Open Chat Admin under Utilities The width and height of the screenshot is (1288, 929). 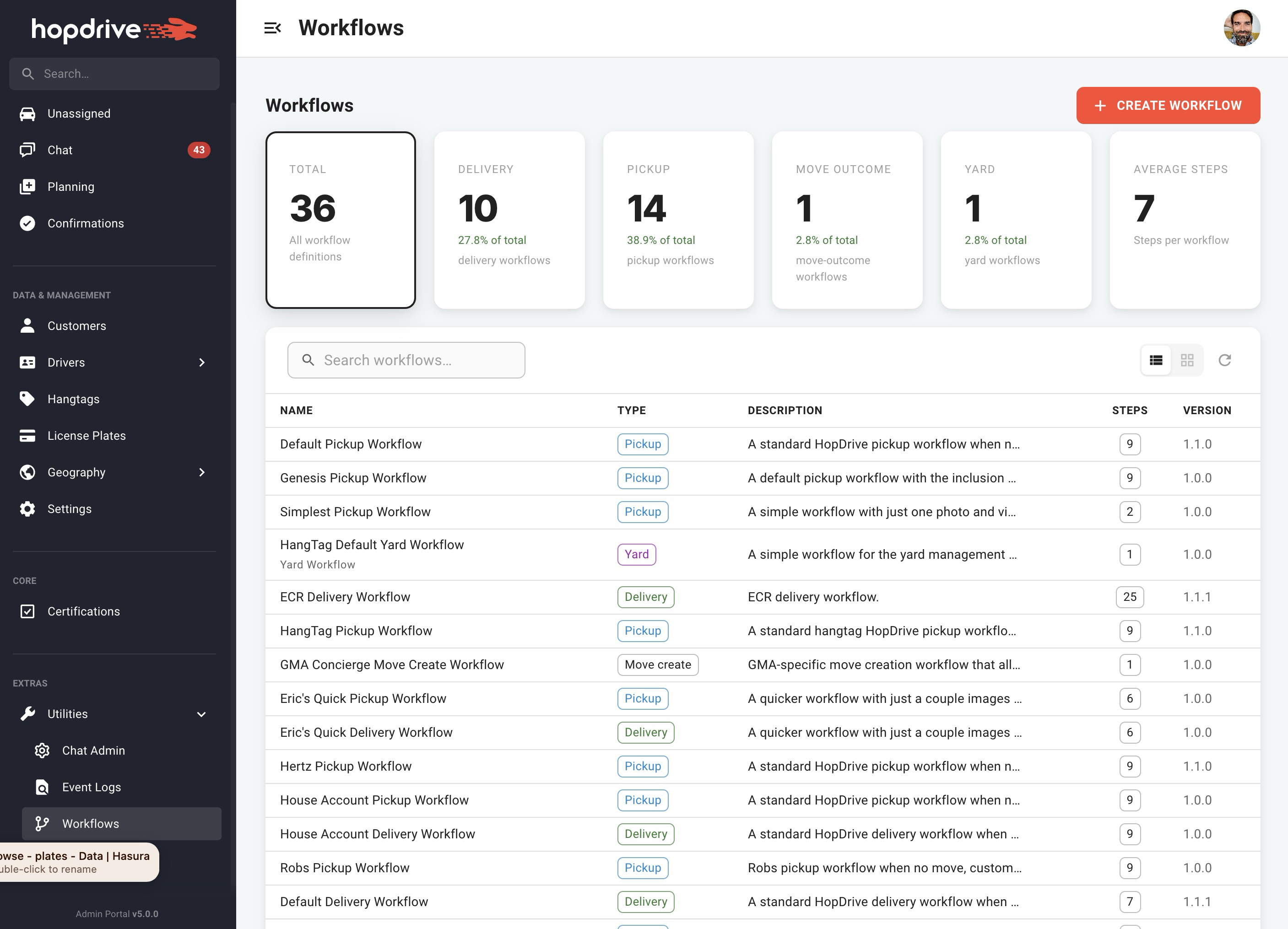[x=93, y=750]
